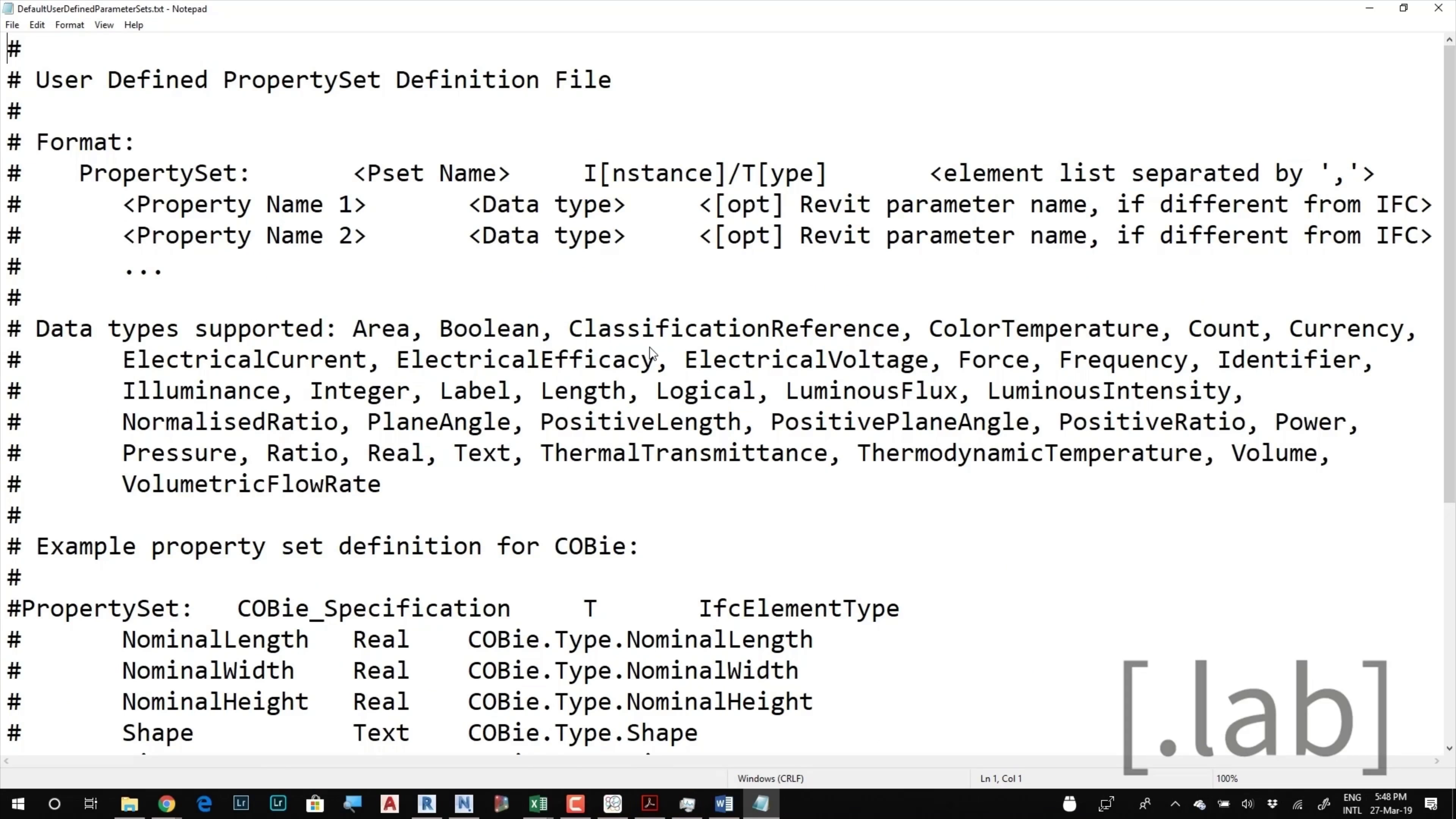1456x819 pixels.
Task: Open Microsoft Word taskbar icon
Action: click(x=723, y=804)
